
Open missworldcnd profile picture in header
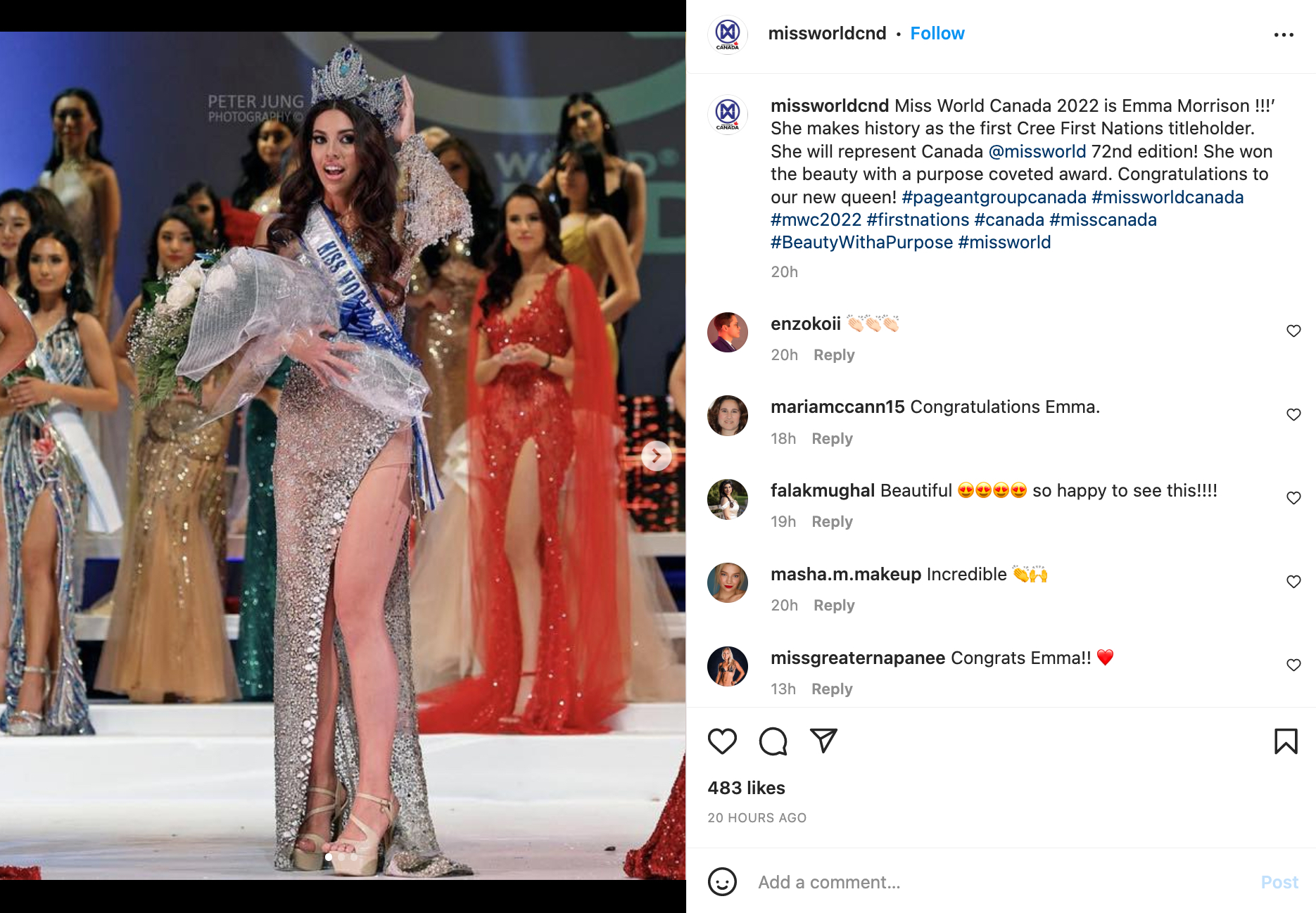[728, 34]
